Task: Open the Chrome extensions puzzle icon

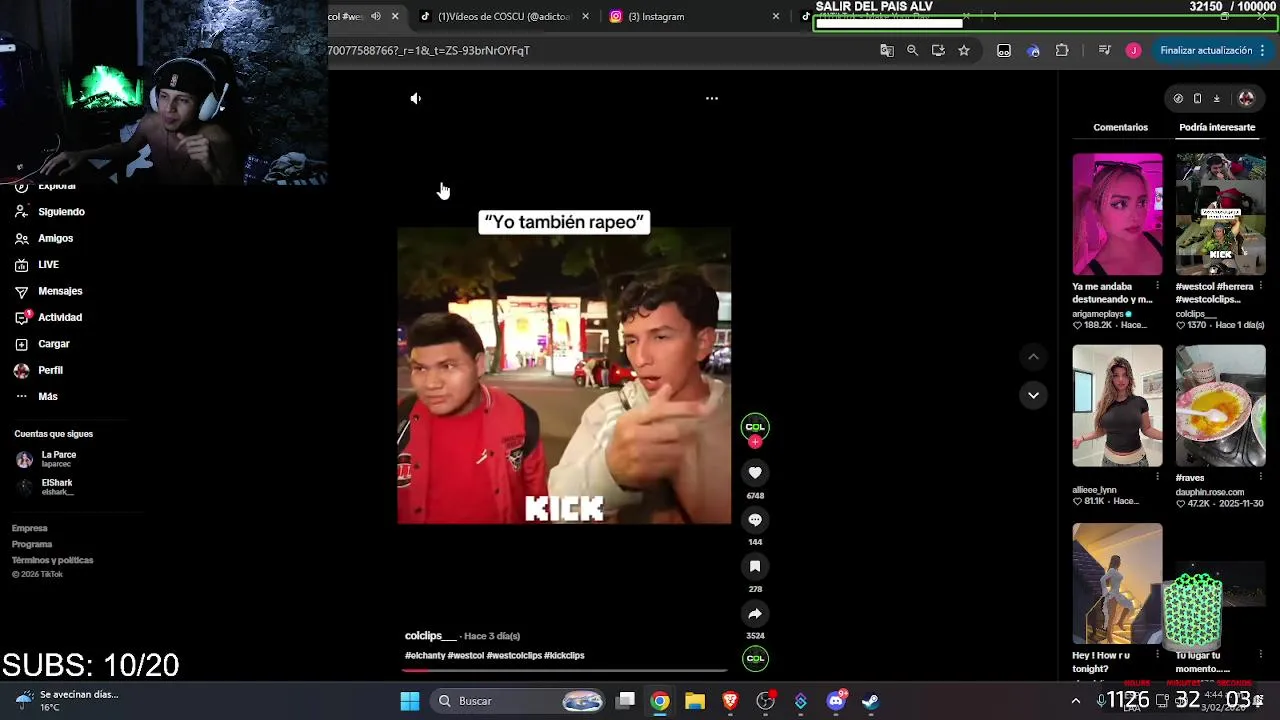Action: [x=1062, y=50]
